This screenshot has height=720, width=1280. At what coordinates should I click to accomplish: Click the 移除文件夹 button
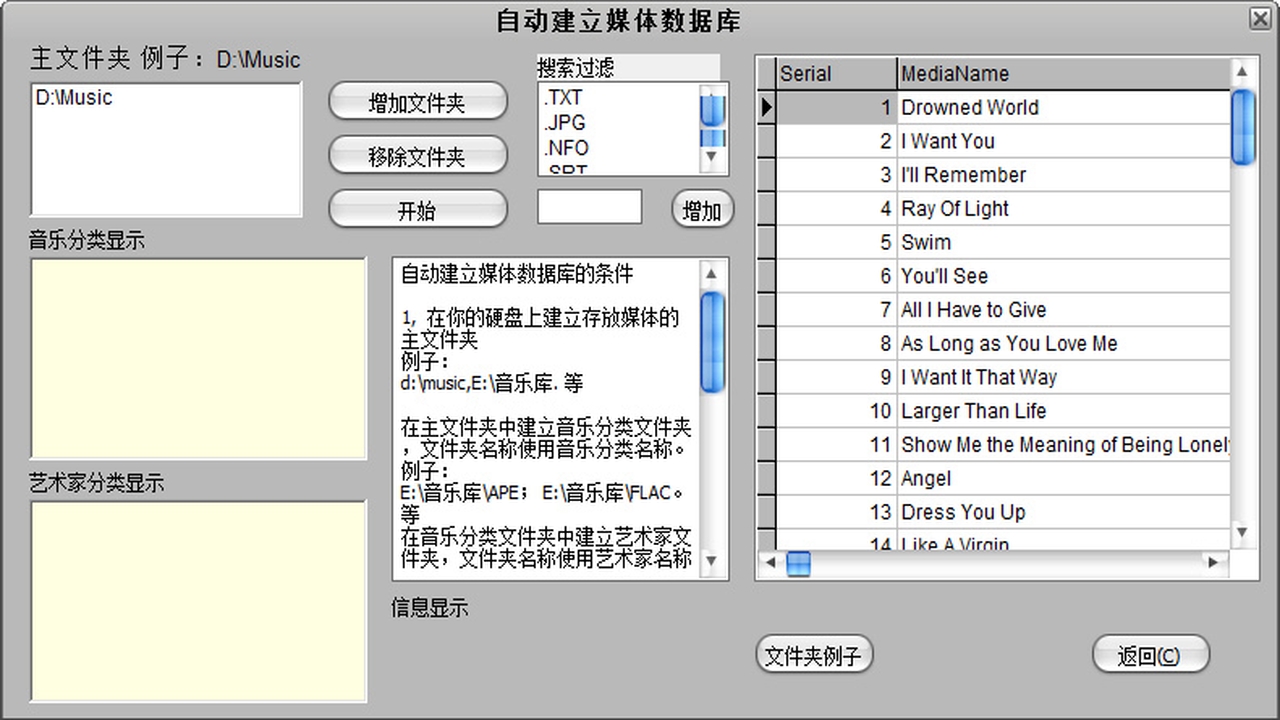(417, 155)
